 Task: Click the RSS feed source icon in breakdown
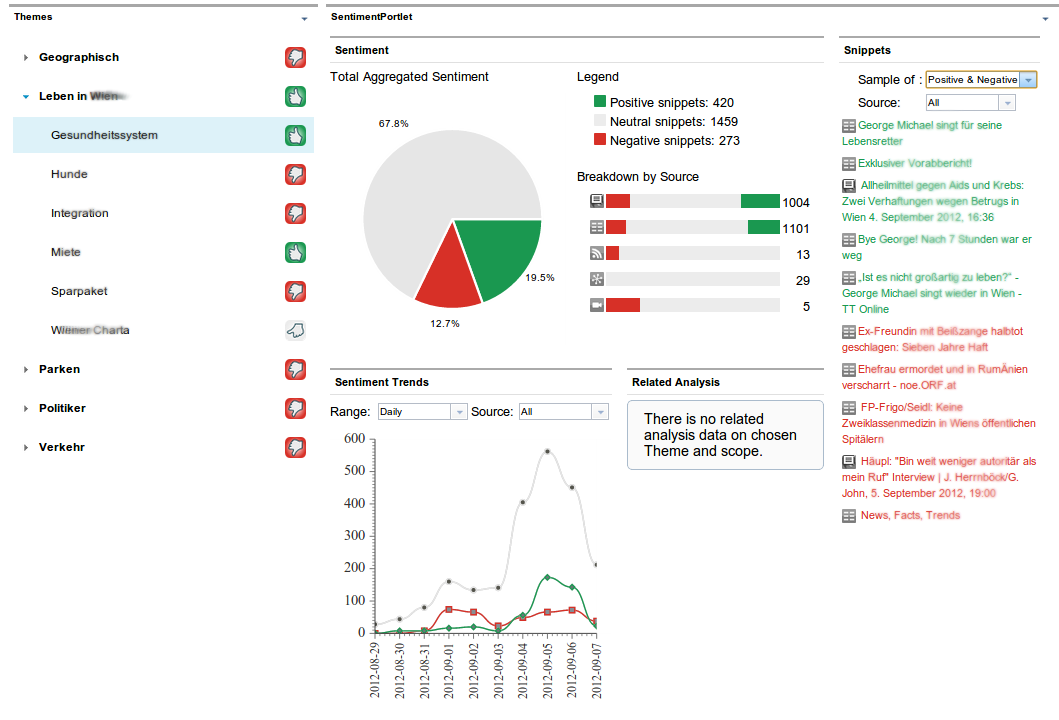coord(596,253)
